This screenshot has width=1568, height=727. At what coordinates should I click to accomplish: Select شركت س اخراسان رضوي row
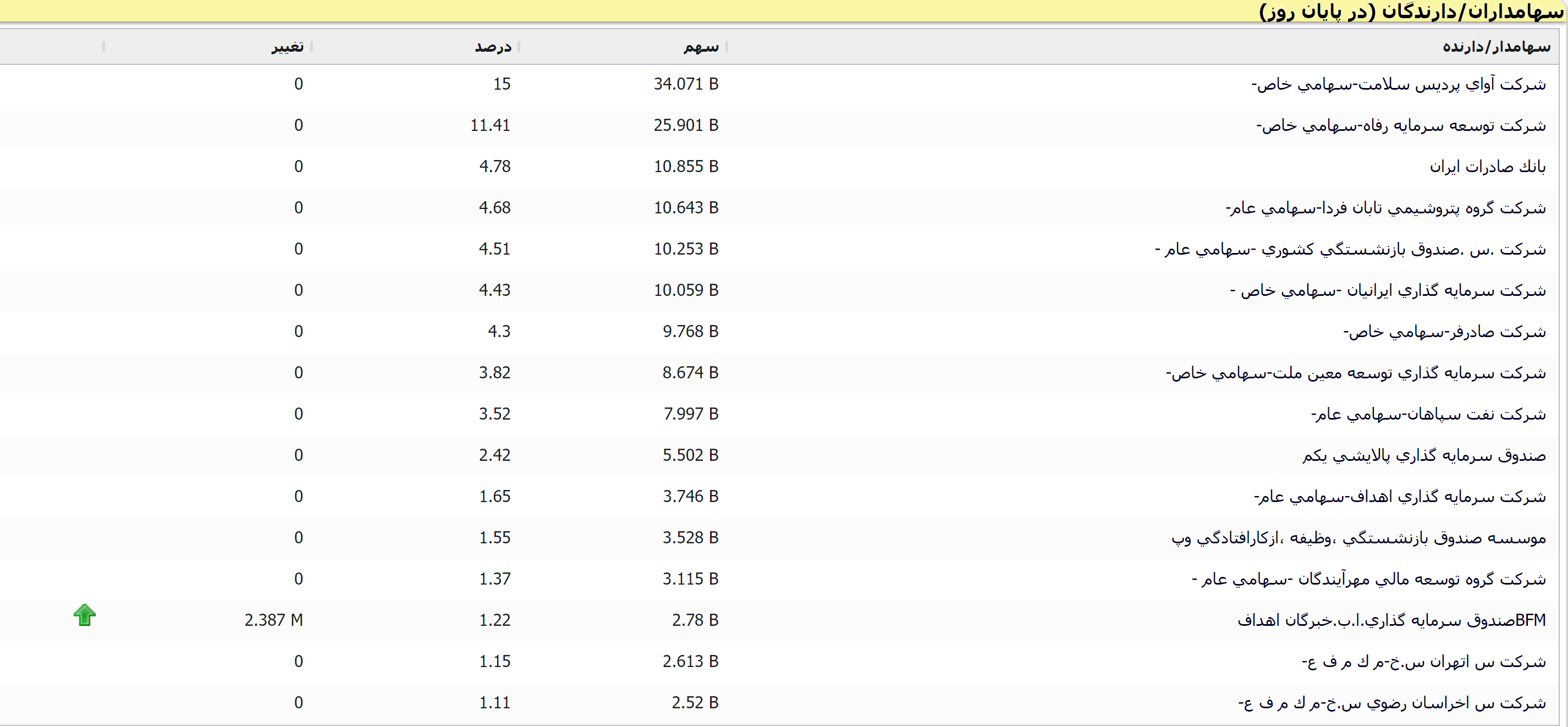tap(1391, 703)
